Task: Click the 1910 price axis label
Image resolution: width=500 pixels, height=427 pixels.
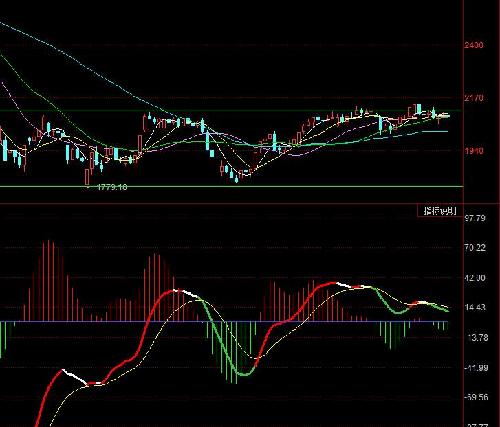Action: click(x=474, y=151)
